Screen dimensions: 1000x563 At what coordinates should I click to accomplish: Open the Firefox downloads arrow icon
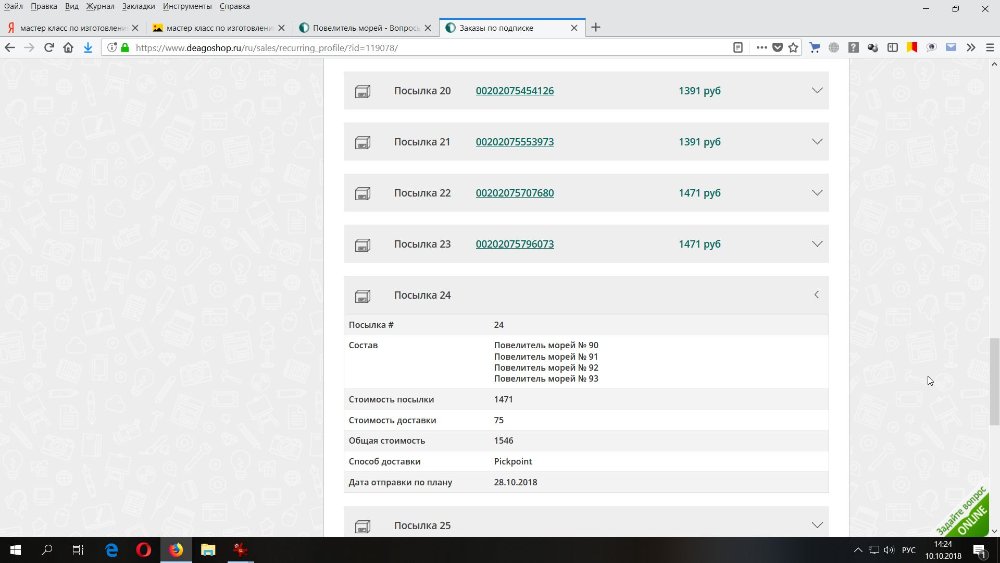(x=88, y=47)
